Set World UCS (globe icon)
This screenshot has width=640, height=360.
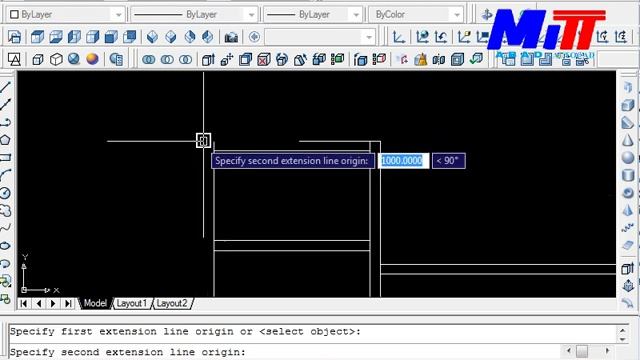click(422, 37)
